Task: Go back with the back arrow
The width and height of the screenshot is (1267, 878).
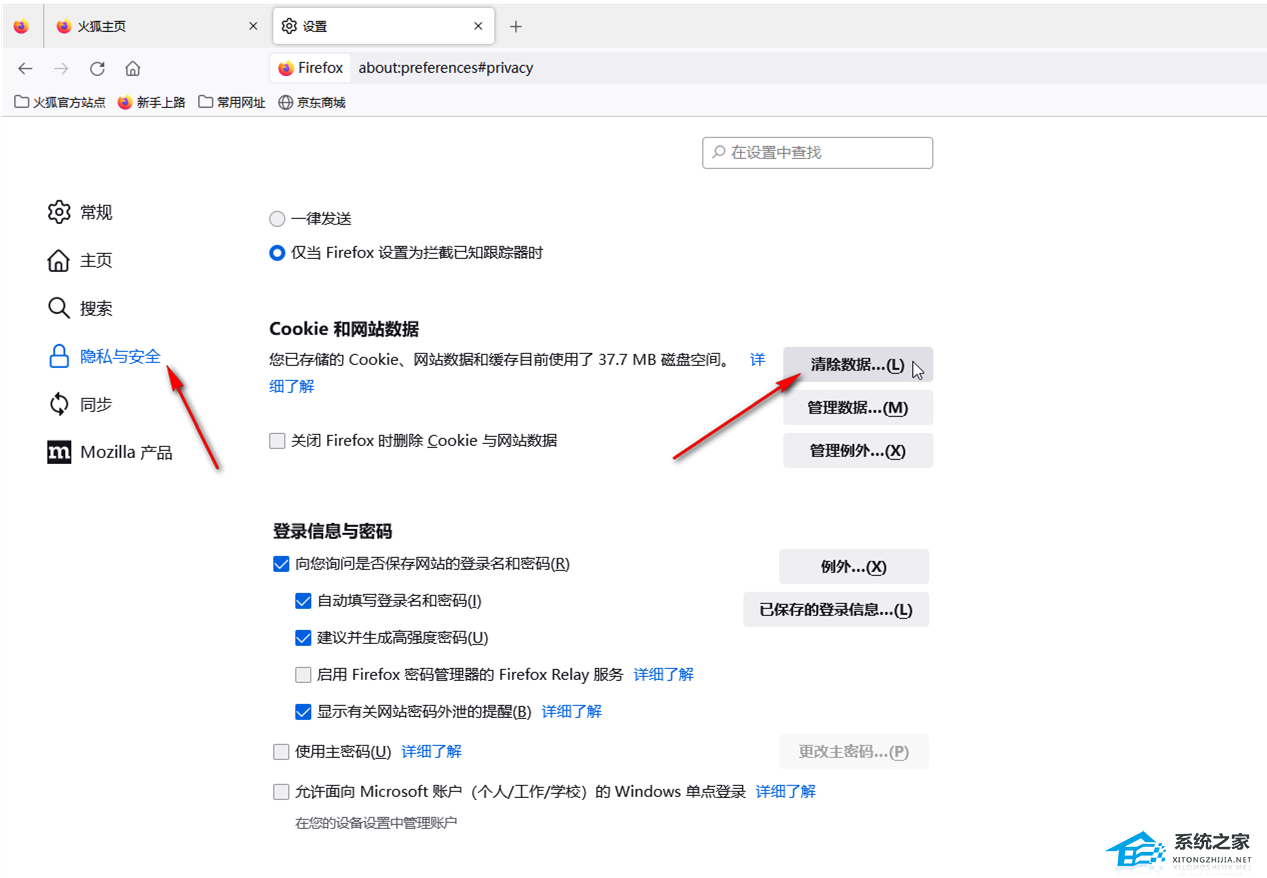Action: pyautogui.click(x=25, y=68)
